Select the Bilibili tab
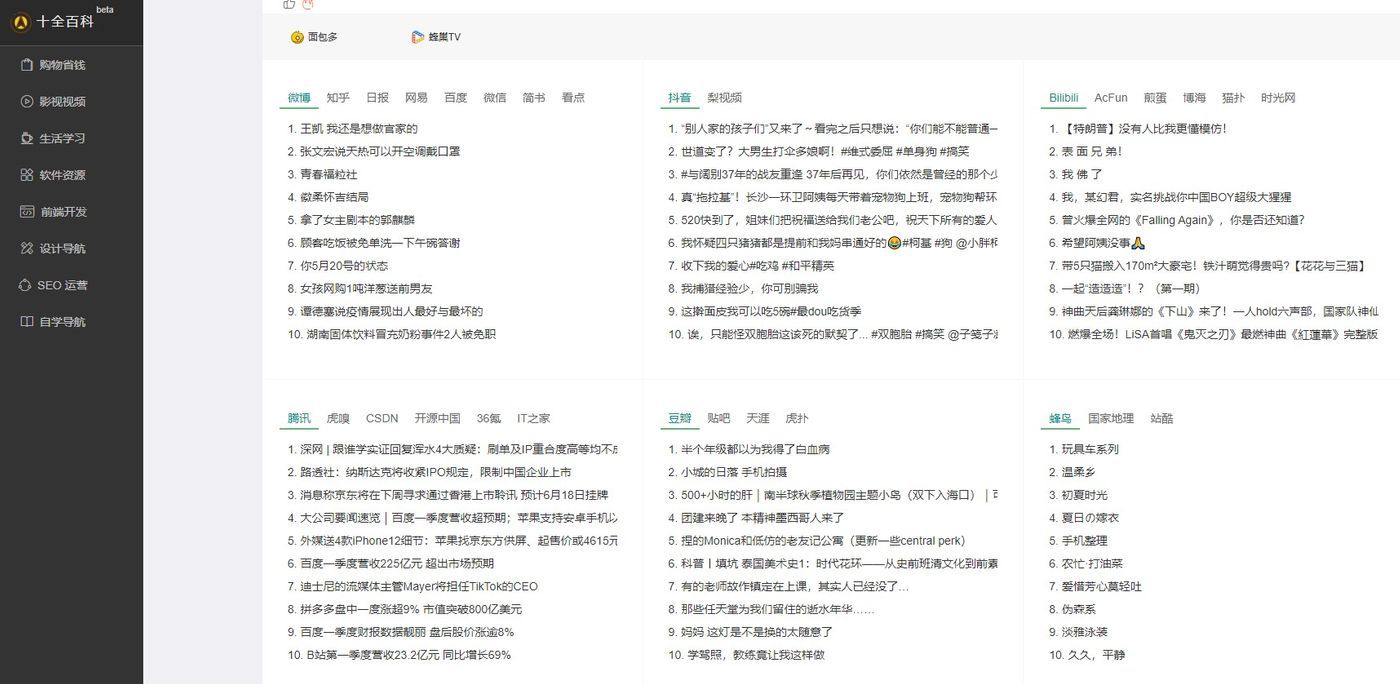The image size is (1400, 684). (x=1064, y=98)
